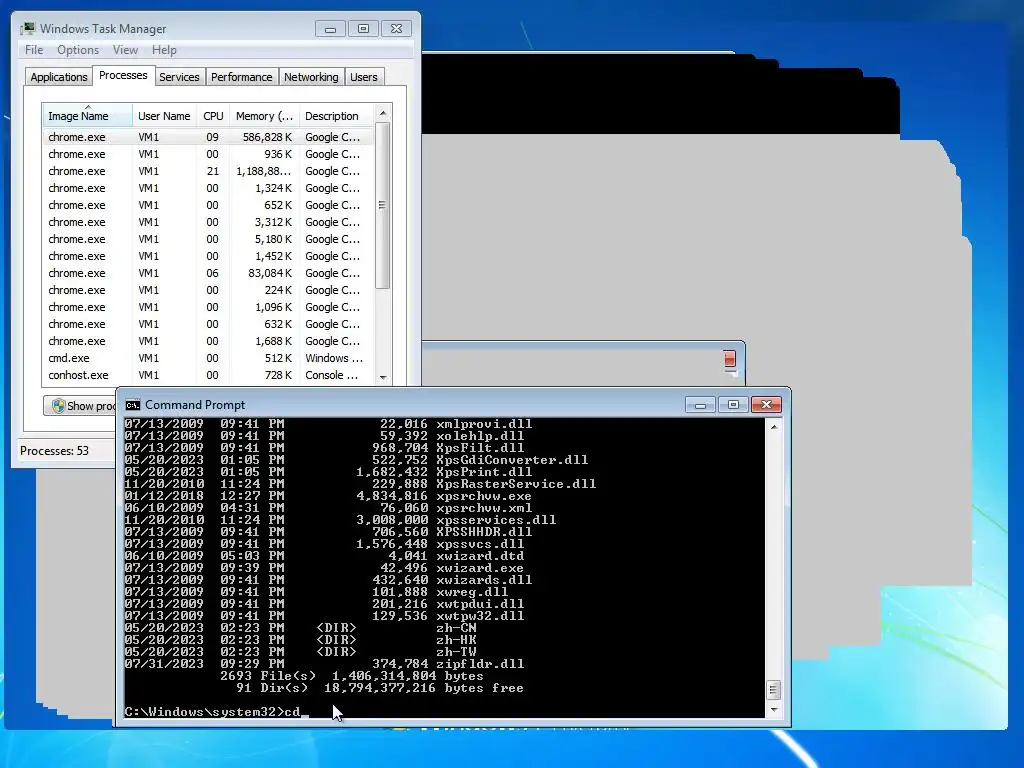The image size is (1024, 768).
Task: Click xwizard.dtd in the Command Prompt listing
Action: pos(480,556)
